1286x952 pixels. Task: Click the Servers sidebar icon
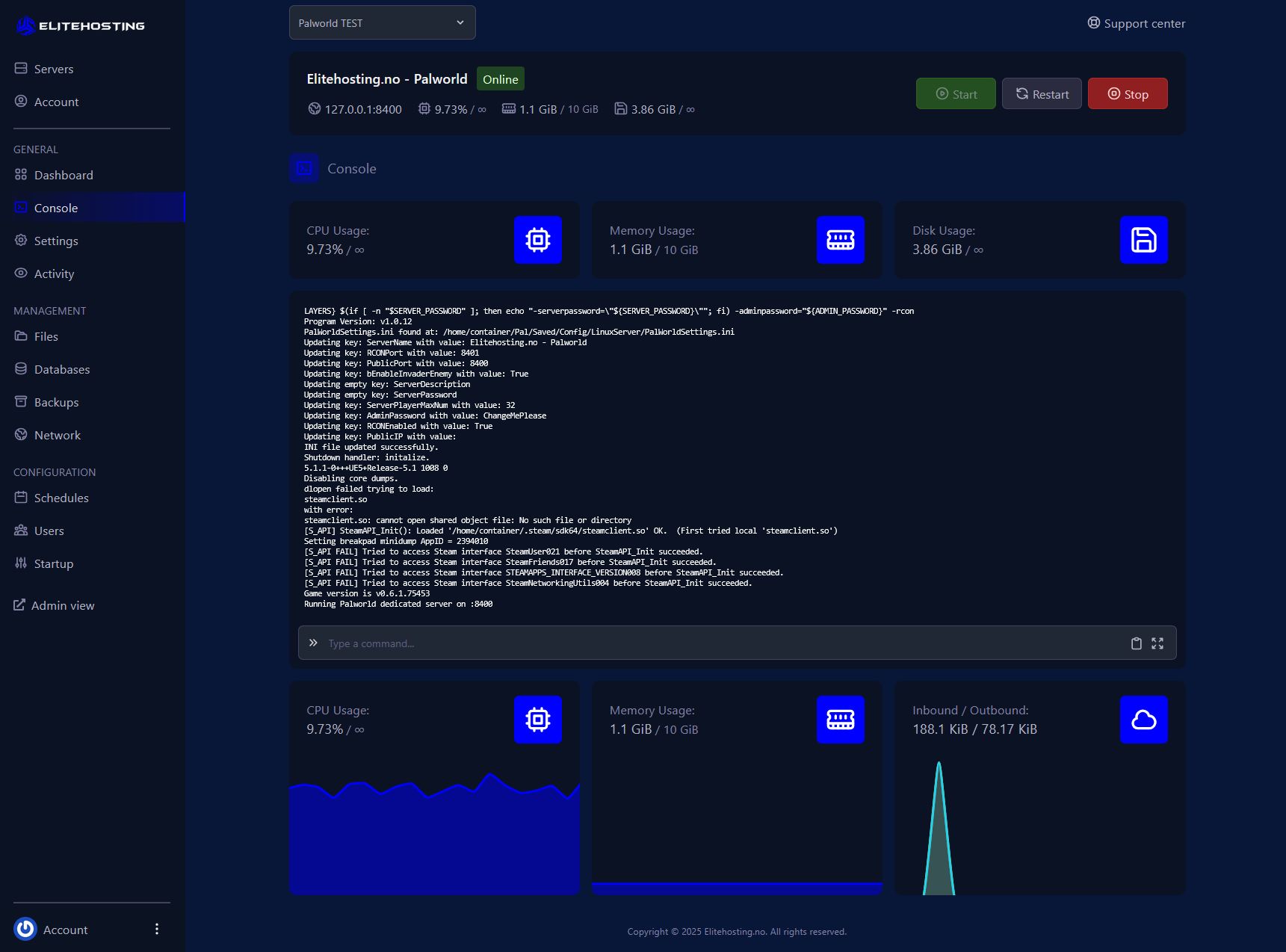(20, 68)
